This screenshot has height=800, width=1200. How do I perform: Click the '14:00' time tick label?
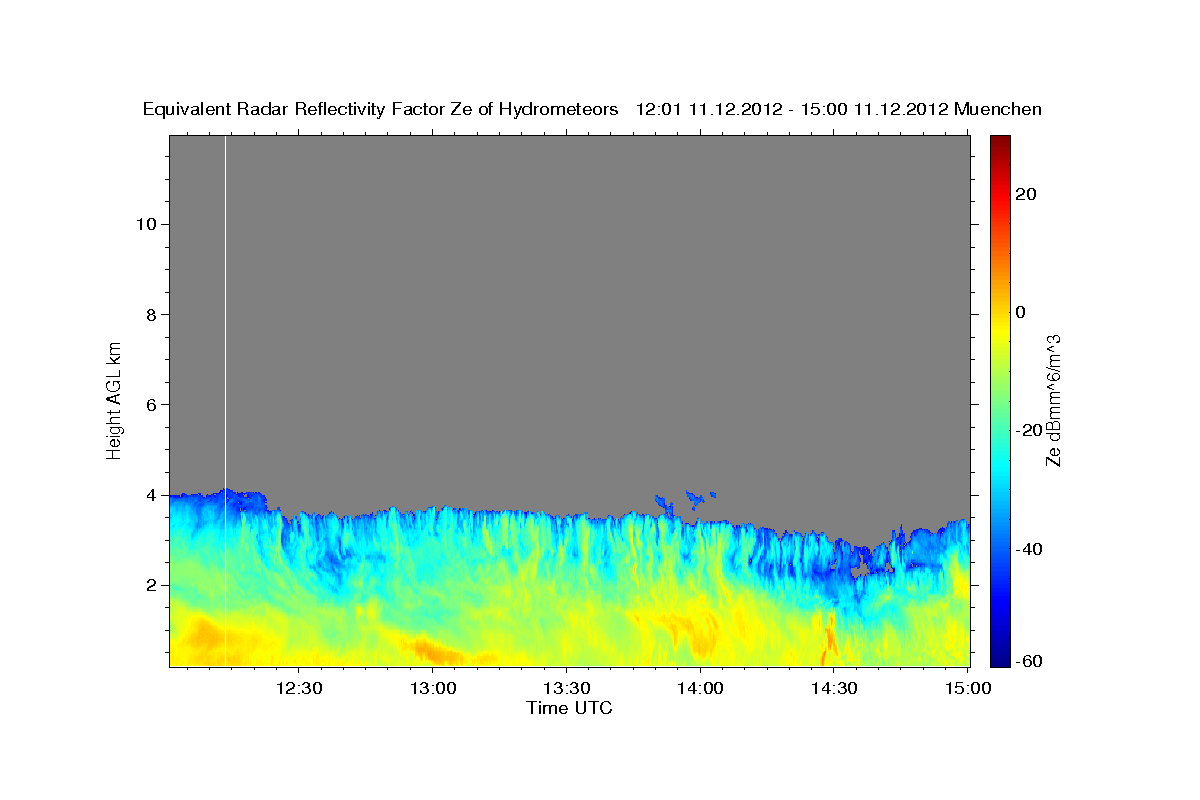pos(700,688)
